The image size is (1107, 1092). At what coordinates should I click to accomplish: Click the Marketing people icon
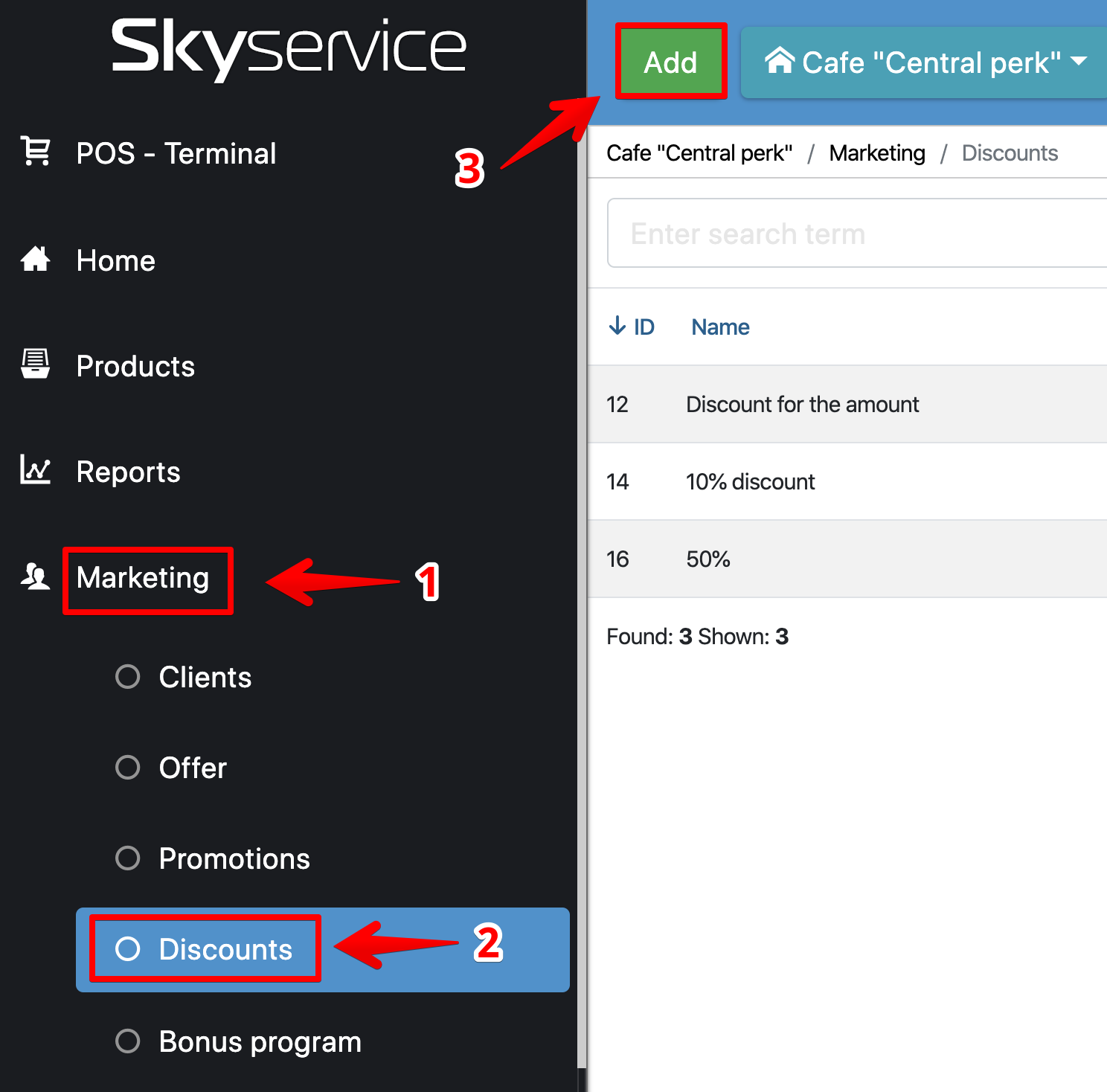pos(35,576)
